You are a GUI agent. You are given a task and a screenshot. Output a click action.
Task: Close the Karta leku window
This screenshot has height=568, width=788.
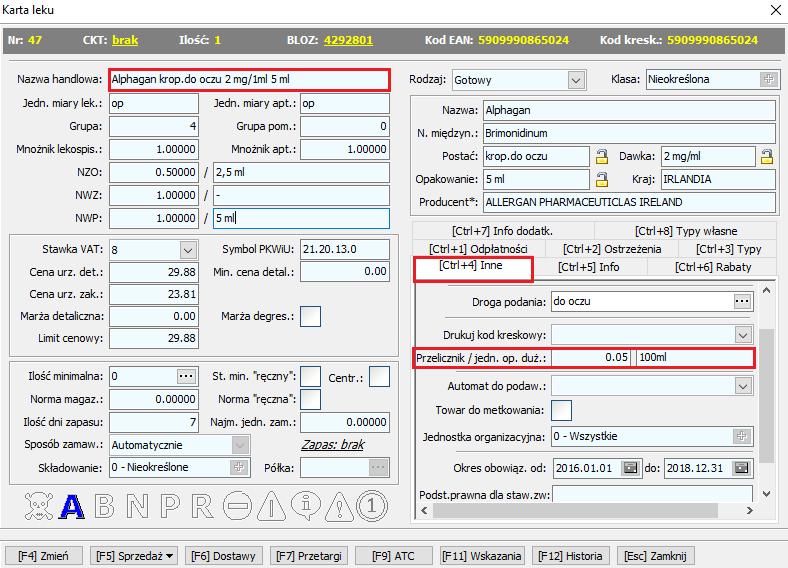point(775,10)
